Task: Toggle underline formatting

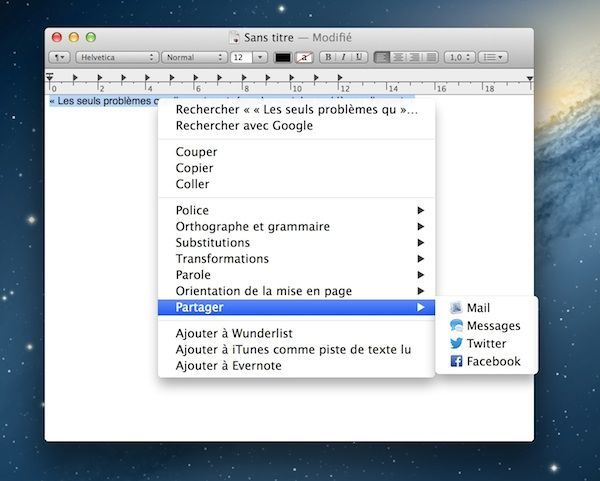Action: pos(359,57)
